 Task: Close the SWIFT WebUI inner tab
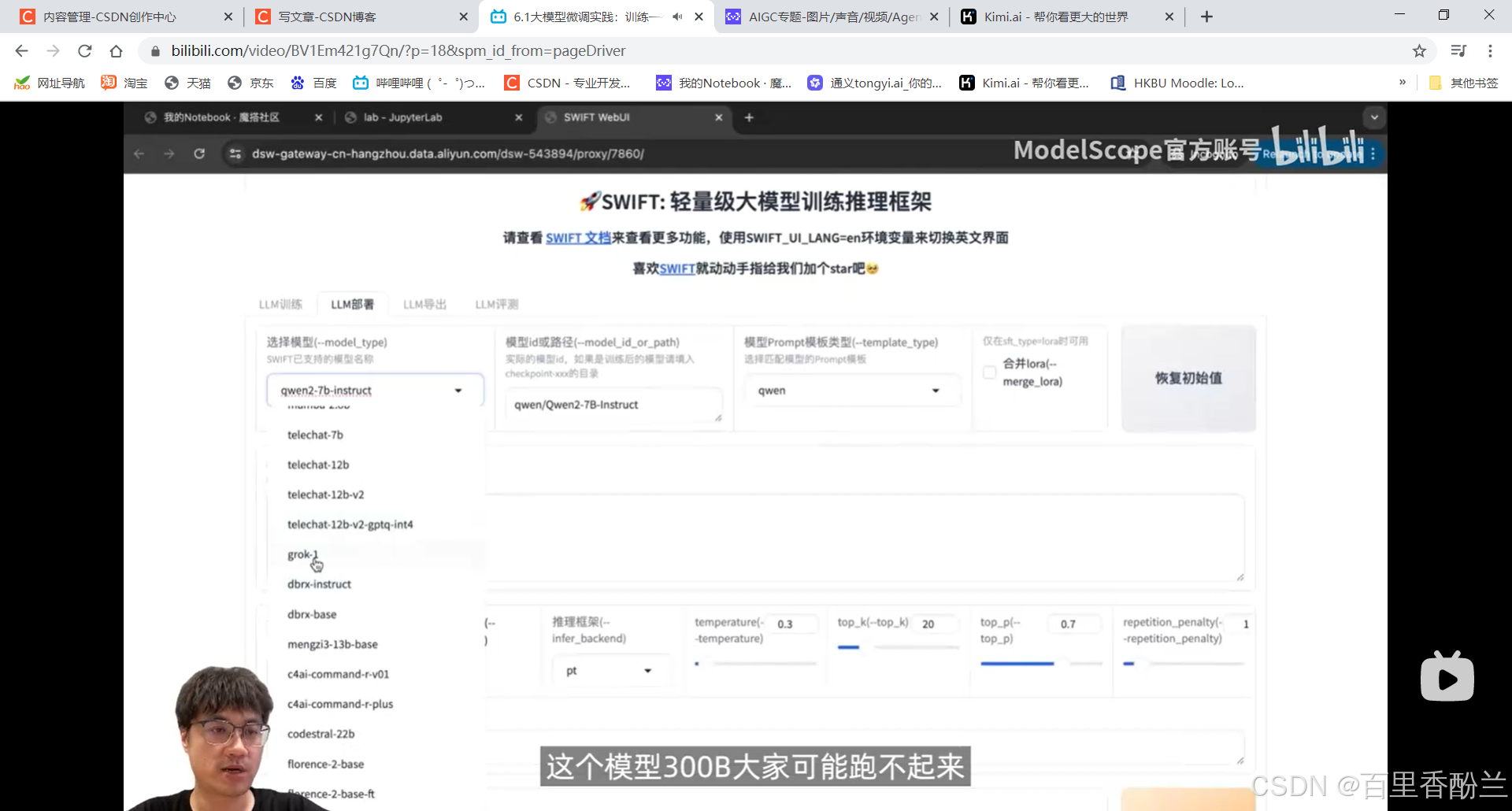(x=718, y=117)
